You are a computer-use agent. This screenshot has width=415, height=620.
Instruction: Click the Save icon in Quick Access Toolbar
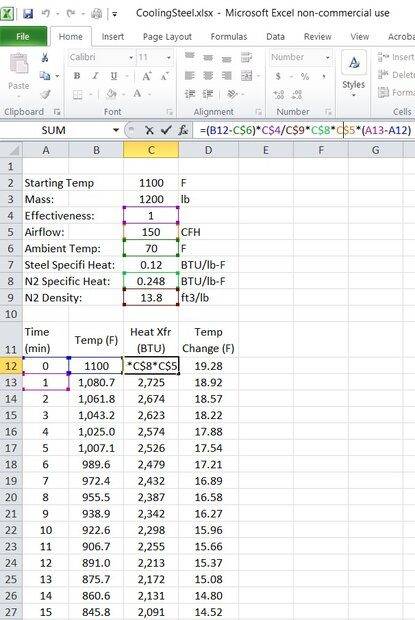[28, 14]
